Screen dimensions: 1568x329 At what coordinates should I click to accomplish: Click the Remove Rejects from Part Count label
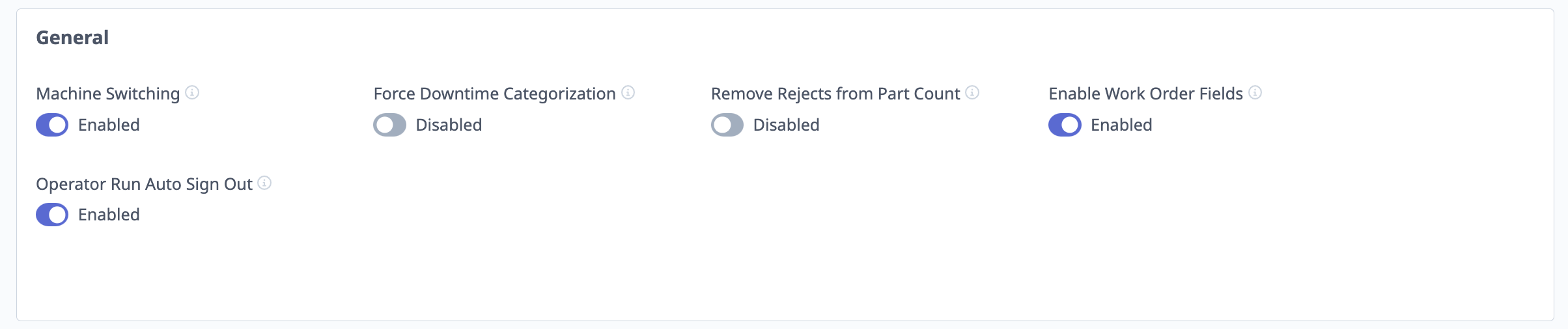[x=835, y=94]
